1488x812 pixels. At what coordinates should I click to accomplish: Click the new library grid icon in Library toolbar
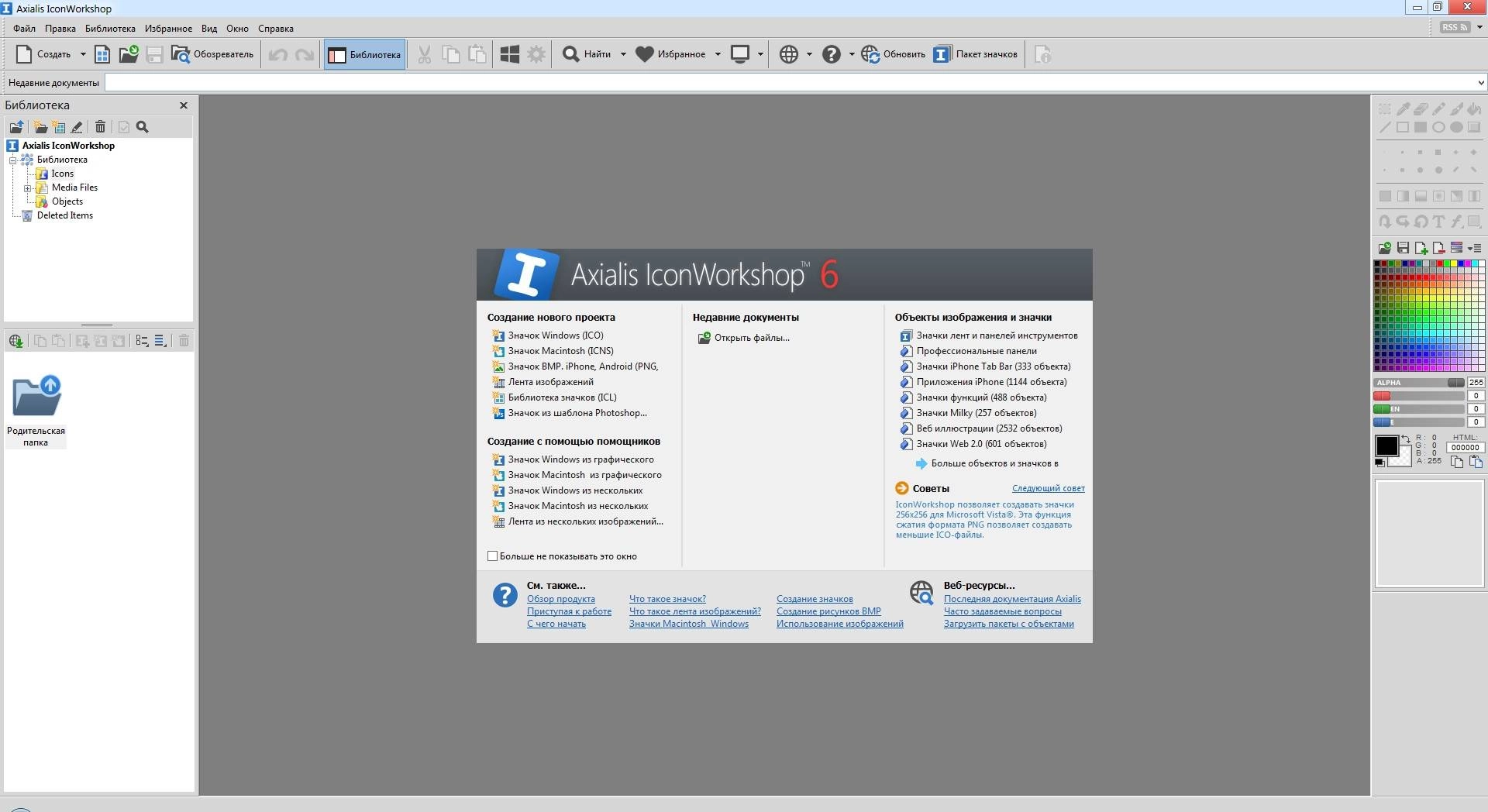coord(59,127)
